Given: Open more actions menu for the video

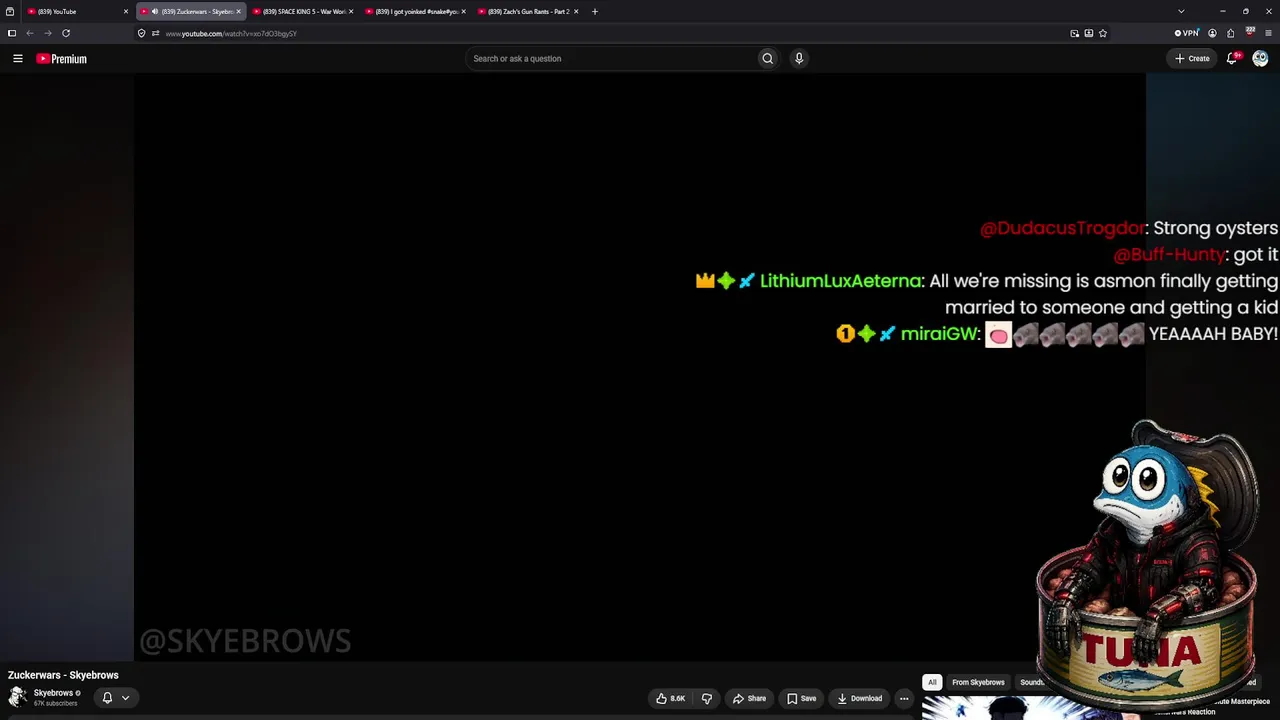Looking at the screenshot, I should point(904,698).
